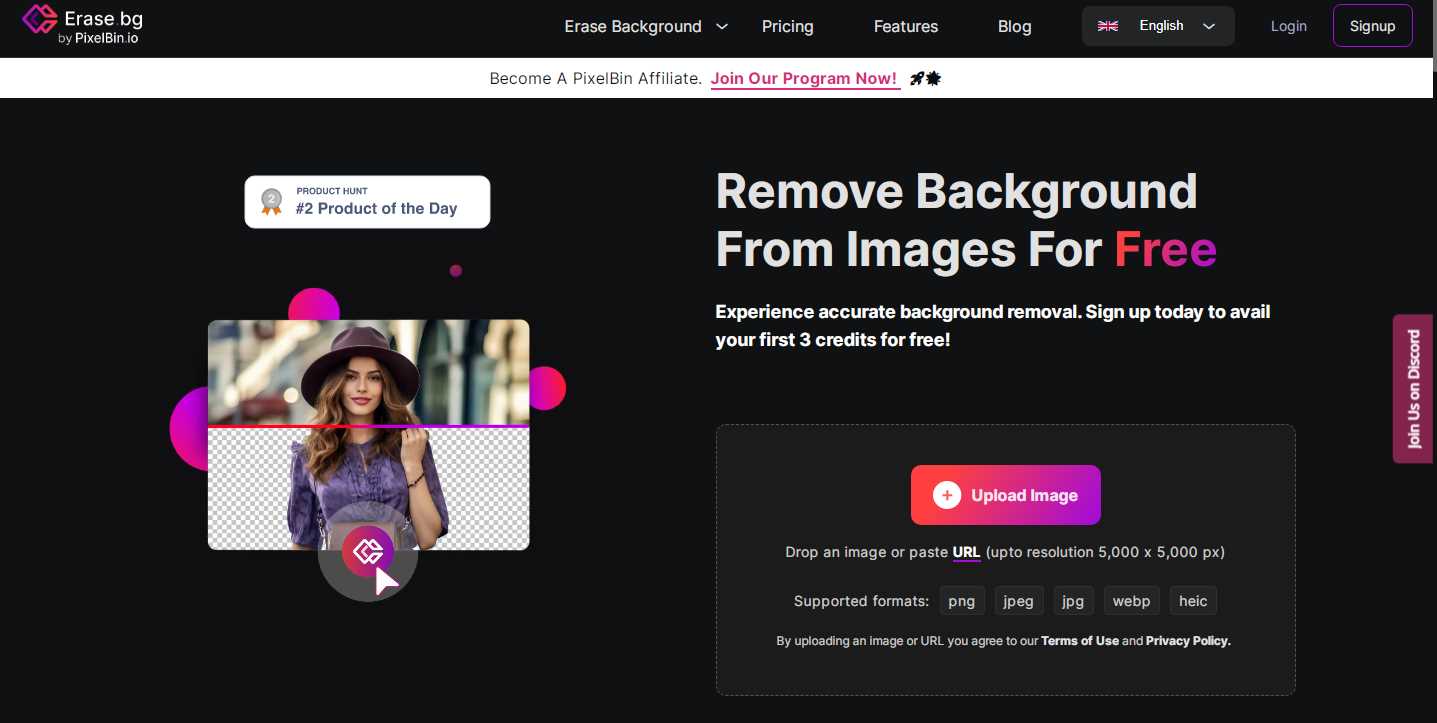Open the Erase Background menu
Screen dimensions: 1437x723
coord(633,27)
